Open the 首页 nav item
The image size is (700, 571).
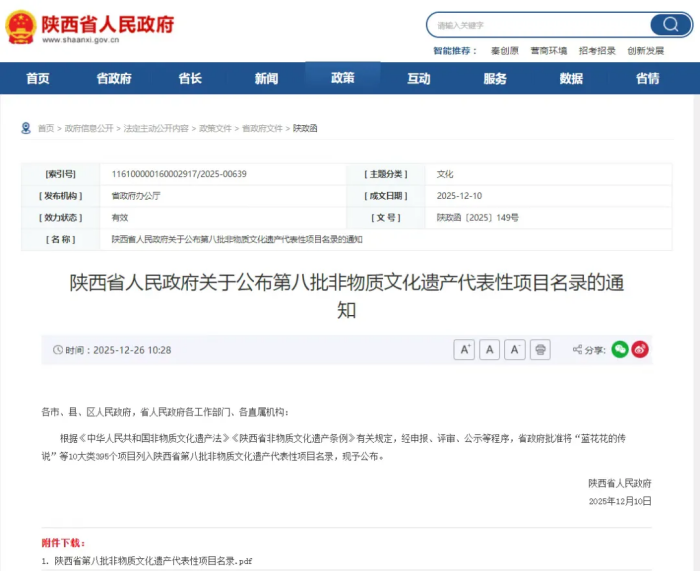tap(38, 79)
